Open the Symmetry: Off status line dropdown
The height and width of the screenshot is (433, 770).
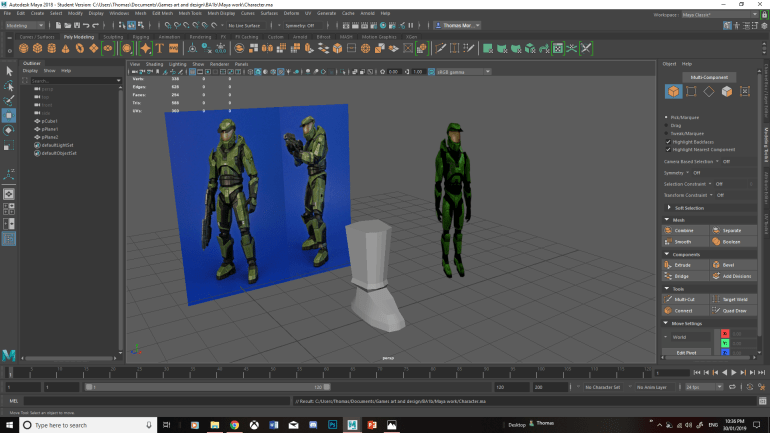[x=302, y=25]
